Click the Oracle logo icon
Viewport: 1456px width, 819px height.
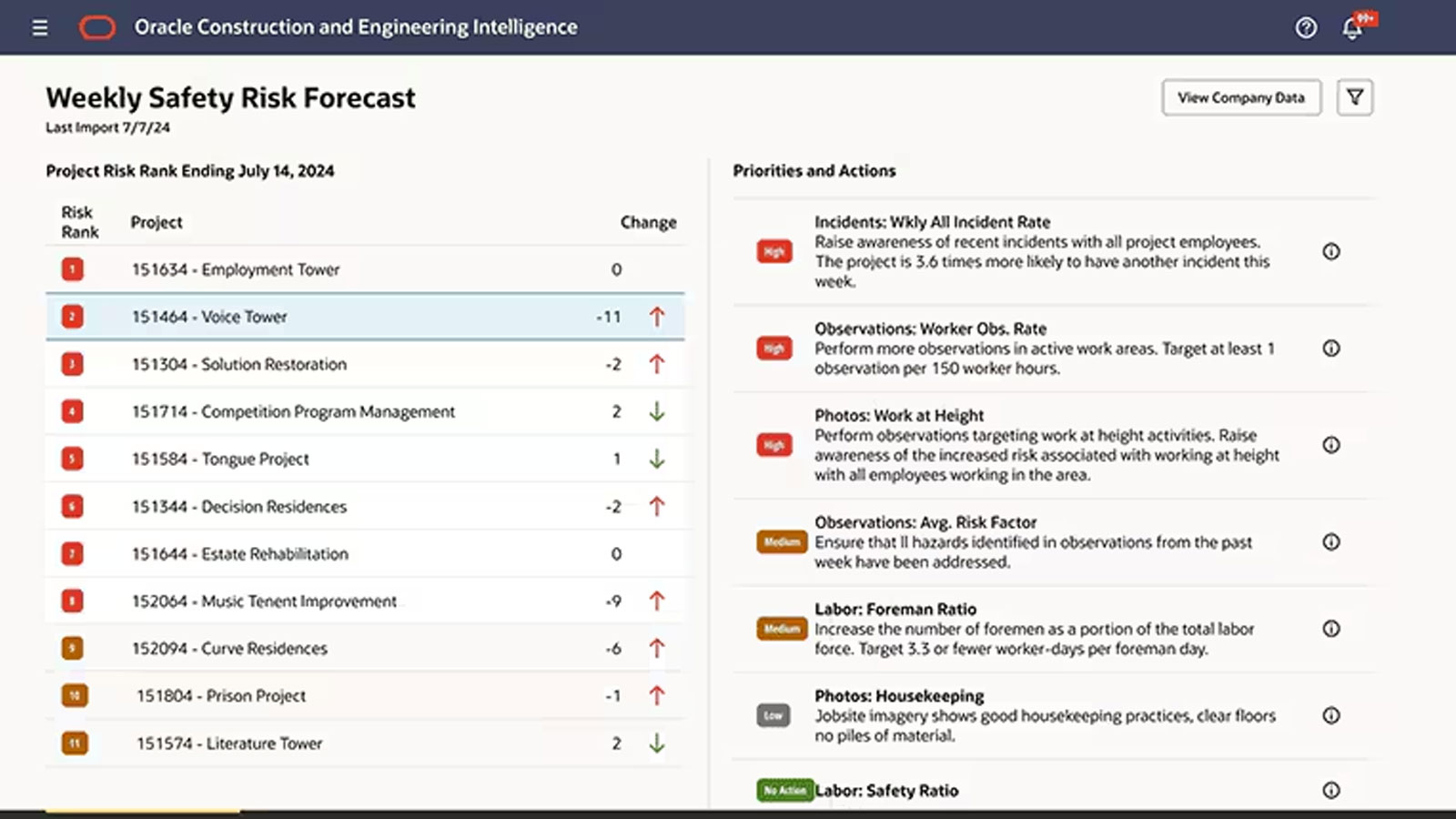pos(97,28)
